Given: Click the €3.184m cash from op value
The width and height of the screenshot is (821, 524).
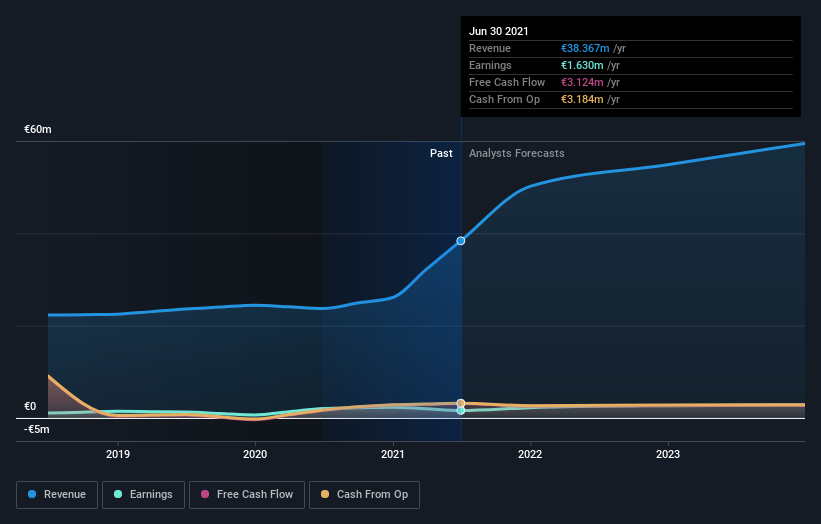Looking at the screenshot, I should pos(582,99).
